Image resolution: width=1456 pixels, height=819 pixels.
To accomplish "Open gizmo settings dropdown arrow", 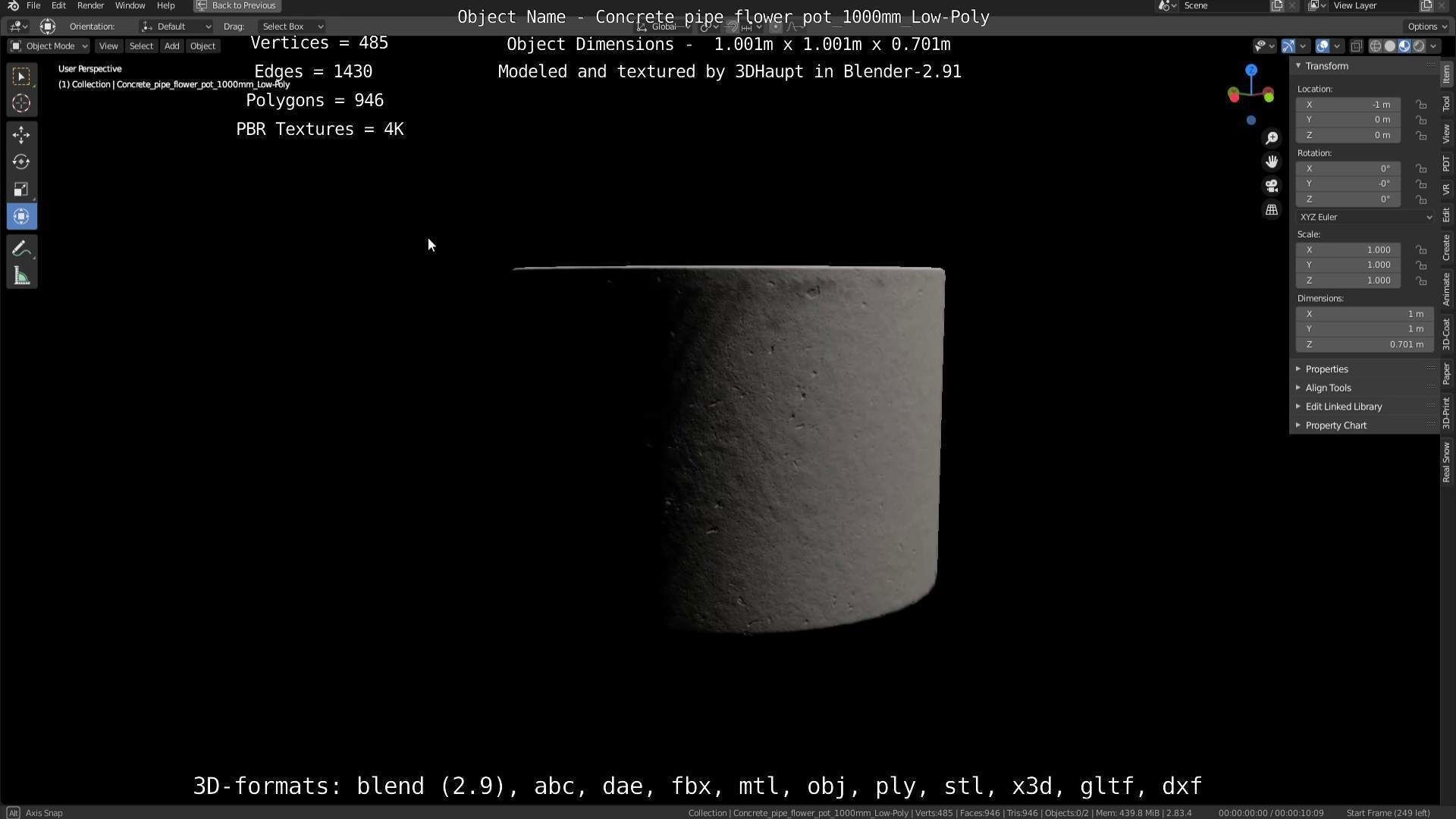I will pyautogui.click(x=1303, y=46).
